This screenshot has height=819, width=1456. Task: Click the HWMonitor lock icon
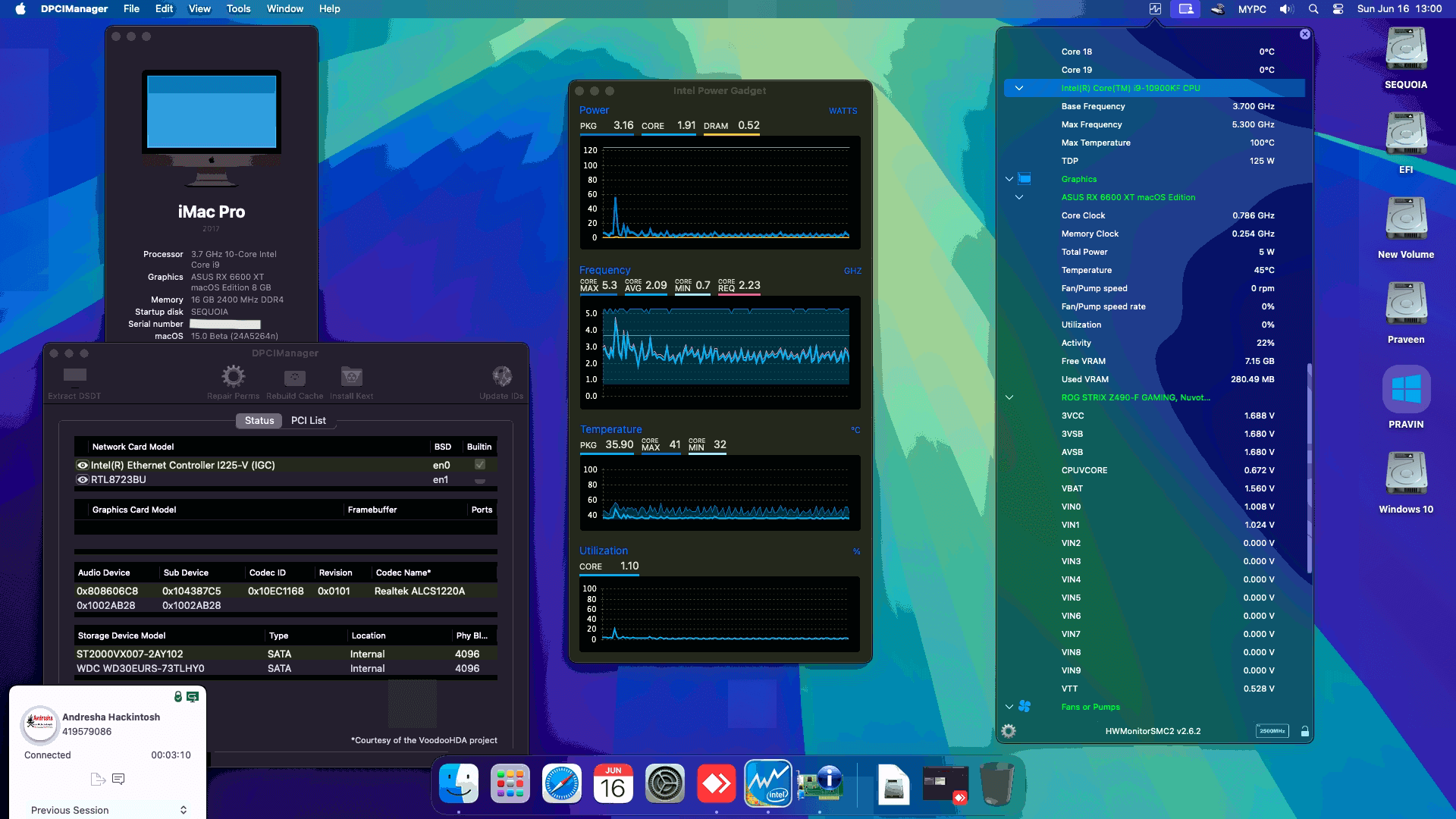(x=1305, y=731)
